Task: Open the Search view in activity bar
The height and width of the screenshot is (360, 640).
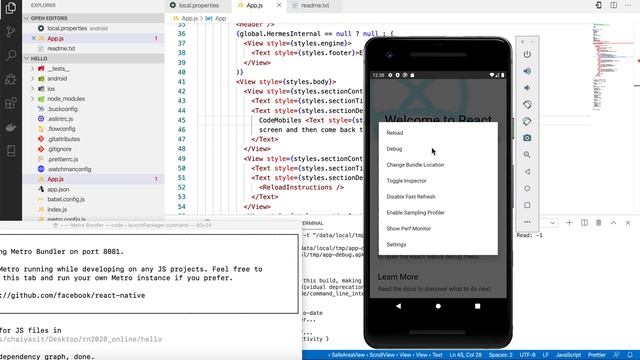Action: click(11, 55)
